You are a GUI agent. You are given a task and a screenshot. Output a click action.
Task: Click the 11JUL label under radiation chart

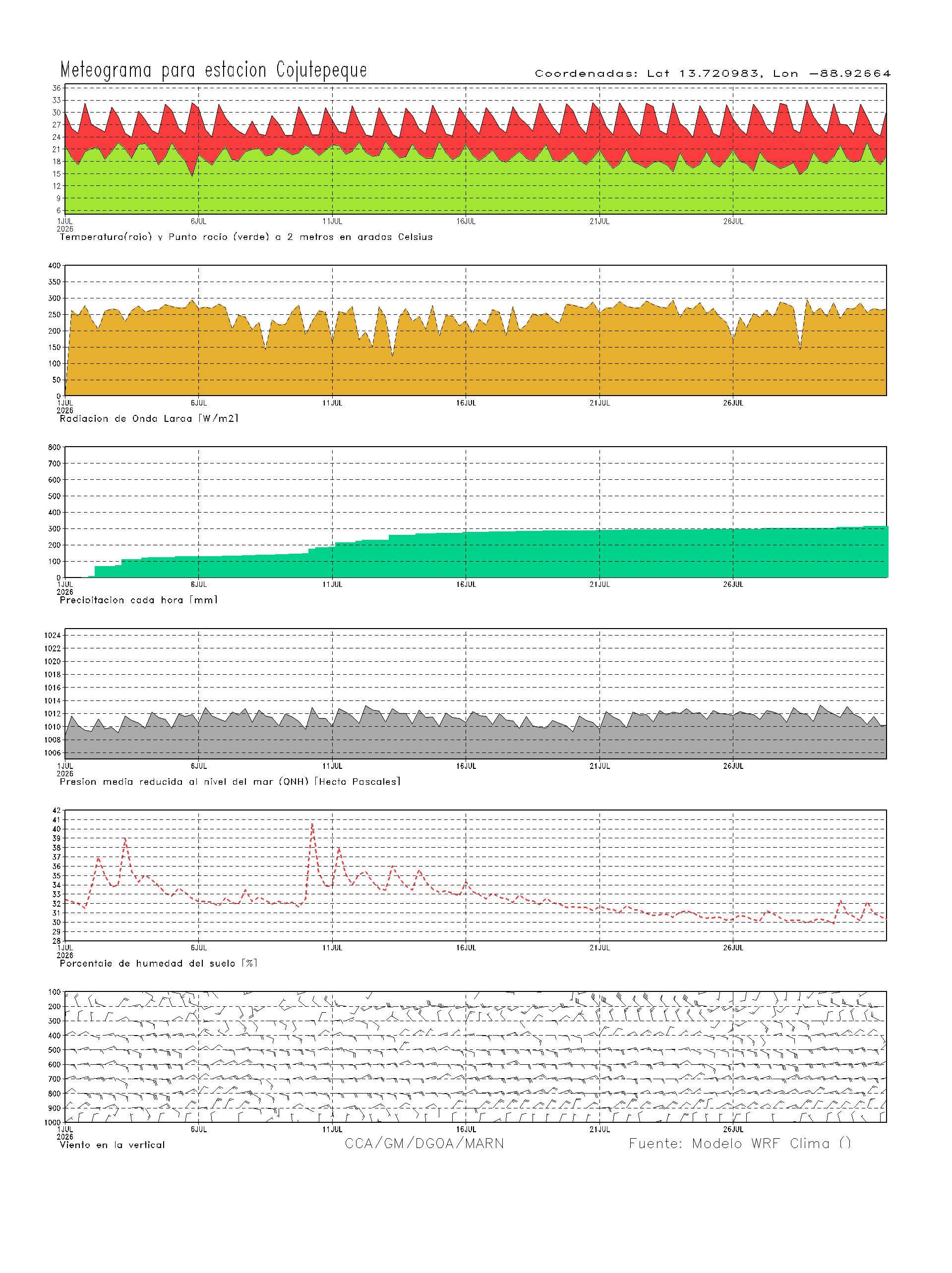[x=332, y=403]
